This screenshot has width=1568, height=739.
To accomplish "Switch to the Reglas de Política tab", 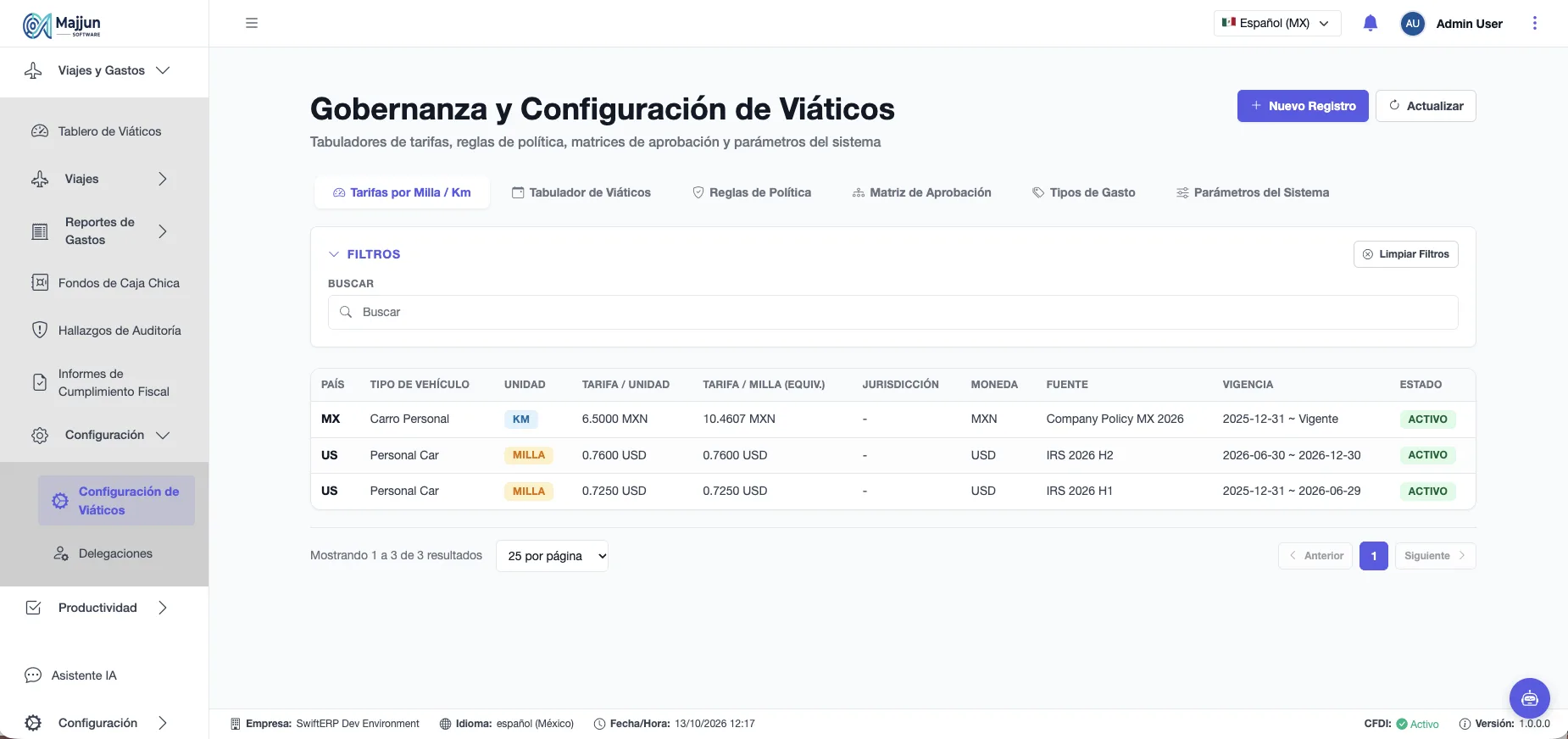I will [x=752, y=192].
